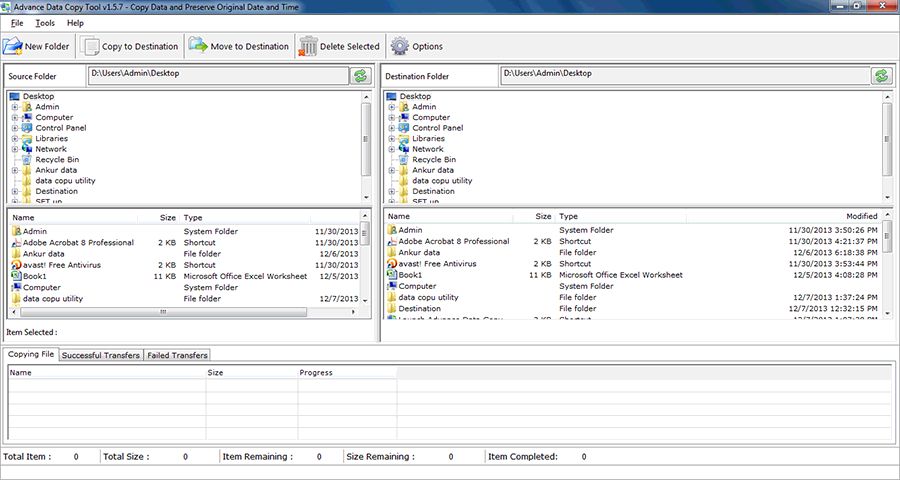Select the Book1 Excel file in source list
Viewport: 900px width, 480px height.
coord(35,276)
